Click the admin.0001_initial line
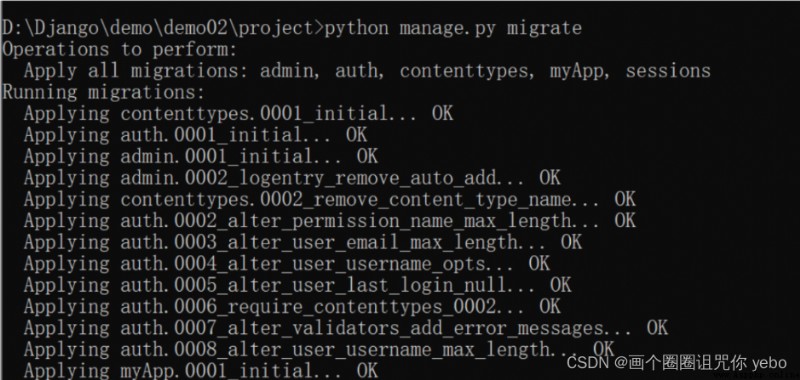The image size is (800, 380). click(201, 157)
